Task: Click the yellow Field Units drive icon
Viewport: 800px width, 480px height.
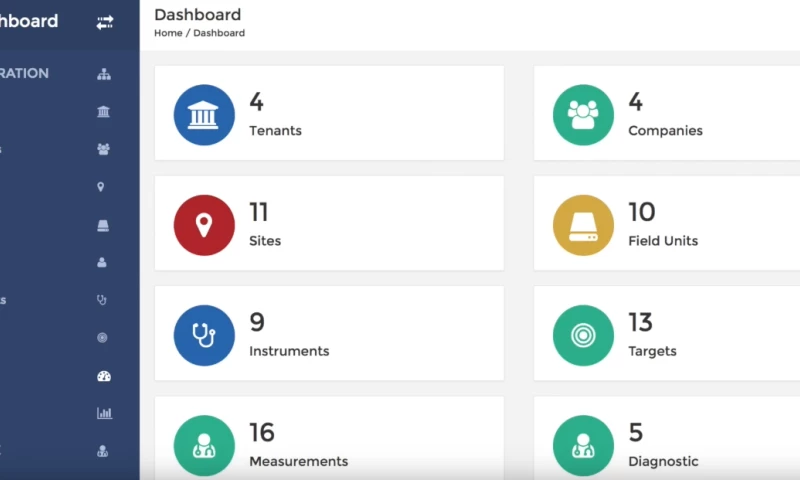Action: pos(583,225)
